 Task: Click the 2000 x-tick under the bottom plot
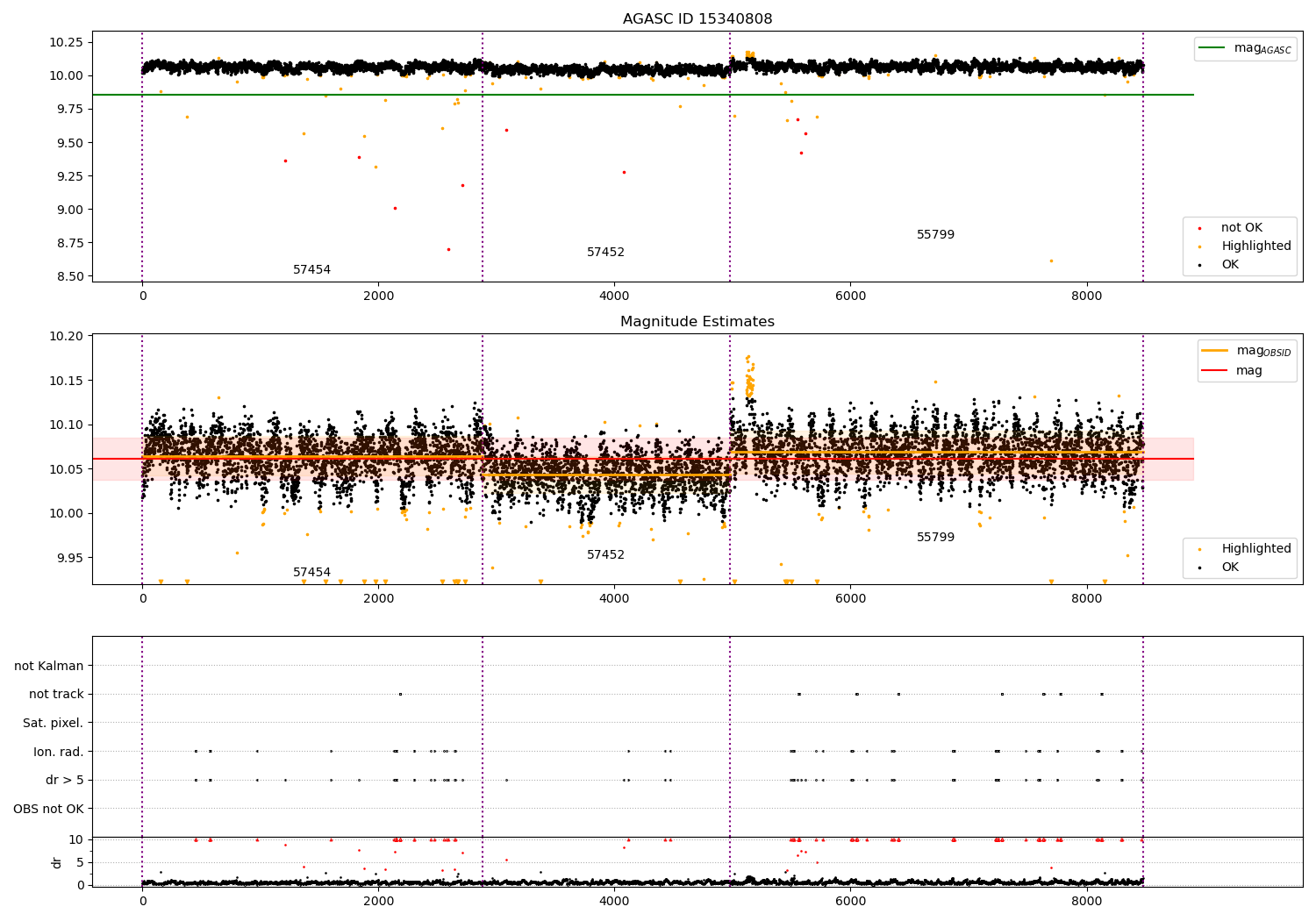pyautogui.click(x=378, y=901)
